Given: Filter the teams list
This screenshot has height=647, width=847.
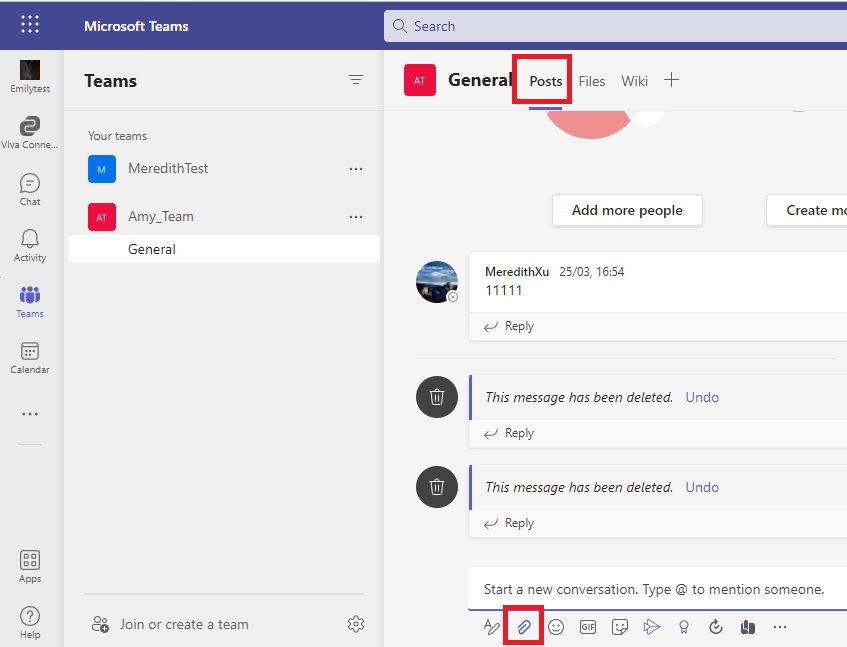Looking at the screenshot, I should click(355, 80).
